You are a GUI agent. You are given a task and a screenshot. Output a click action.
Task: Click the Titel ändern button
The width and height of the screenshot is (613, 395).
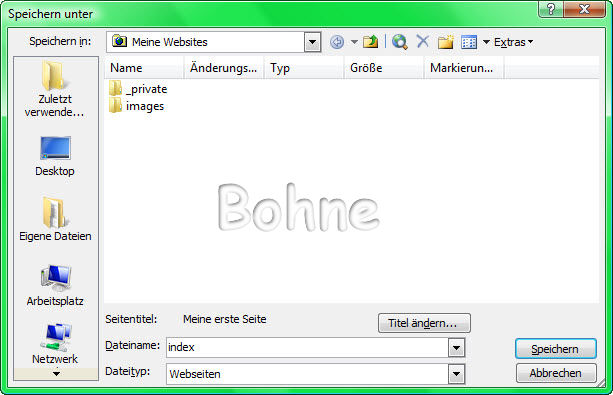pos(424,323)
